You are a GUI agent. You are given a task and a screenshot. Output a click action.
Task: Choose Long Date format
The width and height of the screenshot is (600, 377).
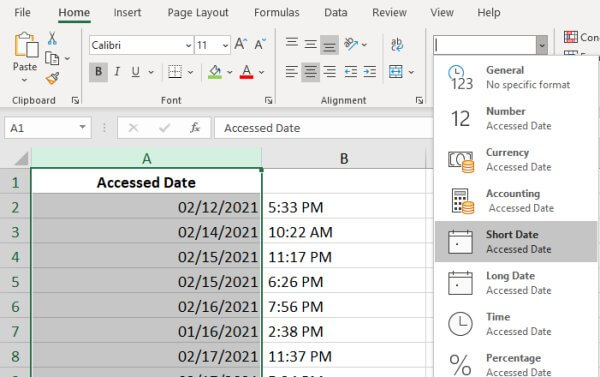pyautogui.click(x=516, y=283)
